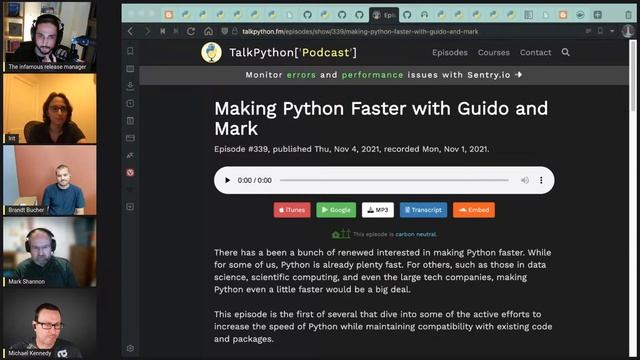The width and height of the screenshot is (640, 360).
Task: View site info via padlock icon
Action: coord(235,31)
